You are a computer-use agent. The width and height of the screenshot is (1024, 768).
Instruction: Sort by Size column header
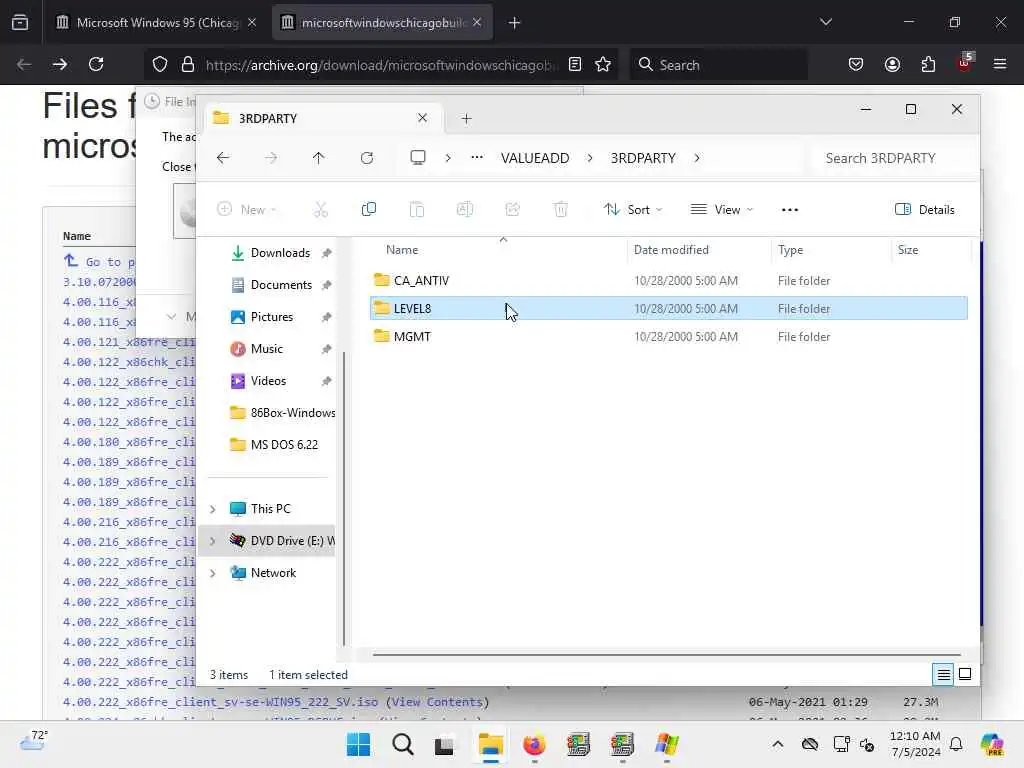click(908, 249)
